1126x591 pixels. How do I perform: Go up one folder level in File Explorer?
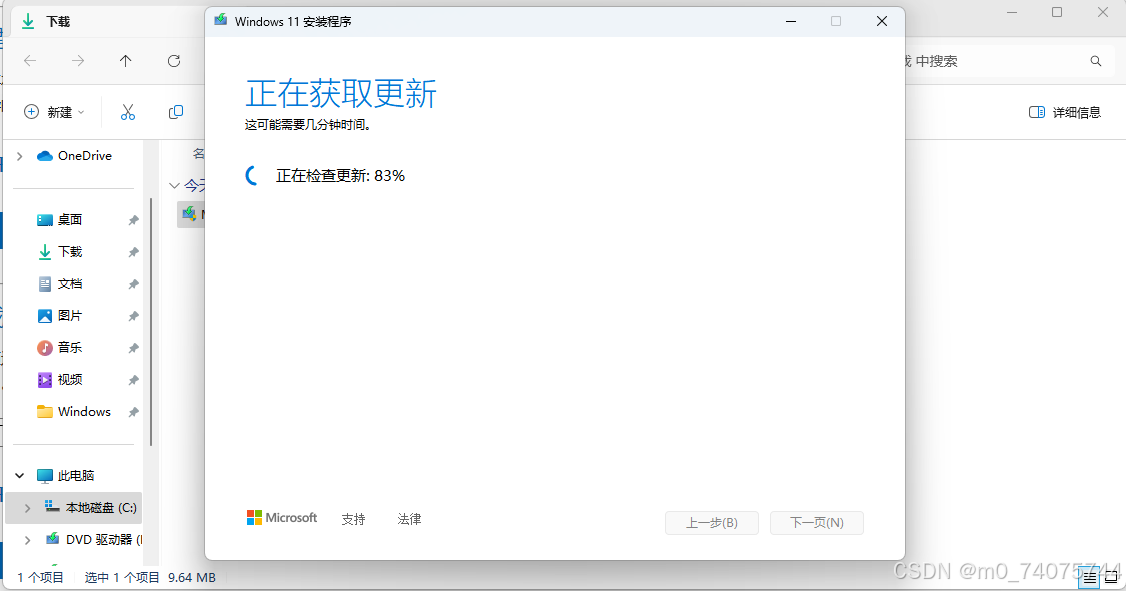pos(126,61)
